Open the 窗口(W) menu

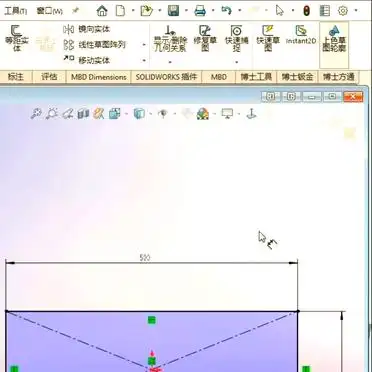tap(49, 11)
